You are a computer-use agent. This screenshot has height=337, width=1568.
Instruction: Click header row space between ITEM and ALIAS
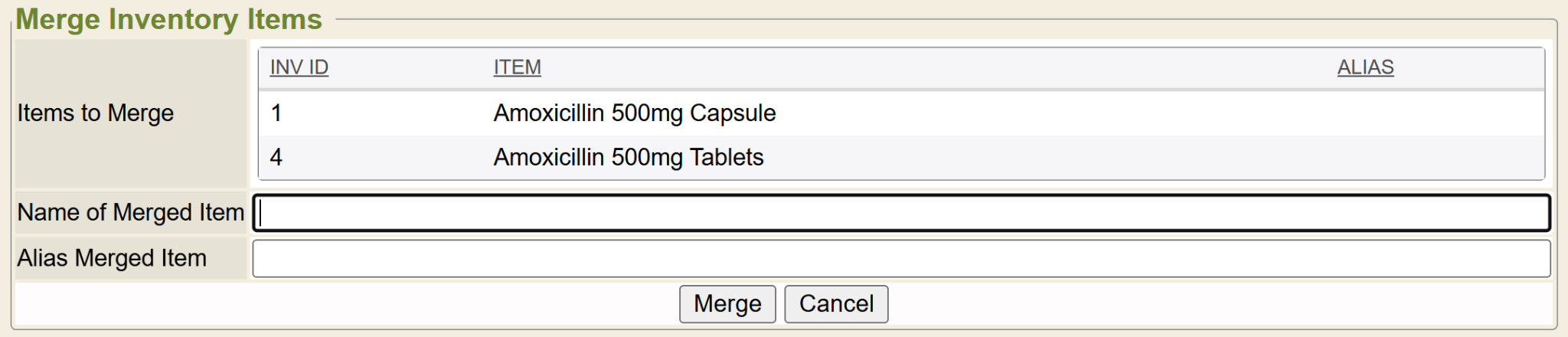[919, 67]
